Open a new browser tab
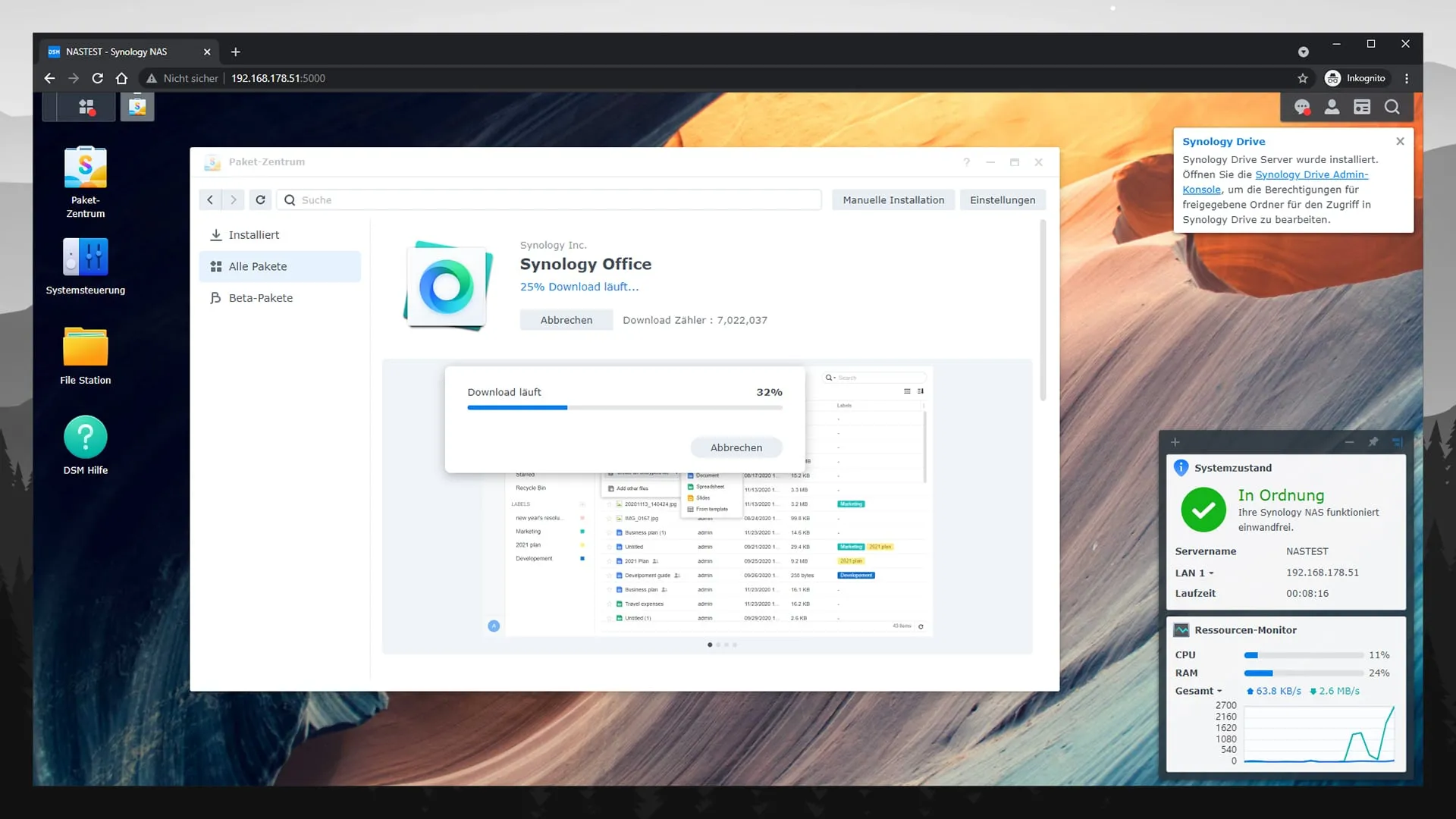 coord(236,52)
